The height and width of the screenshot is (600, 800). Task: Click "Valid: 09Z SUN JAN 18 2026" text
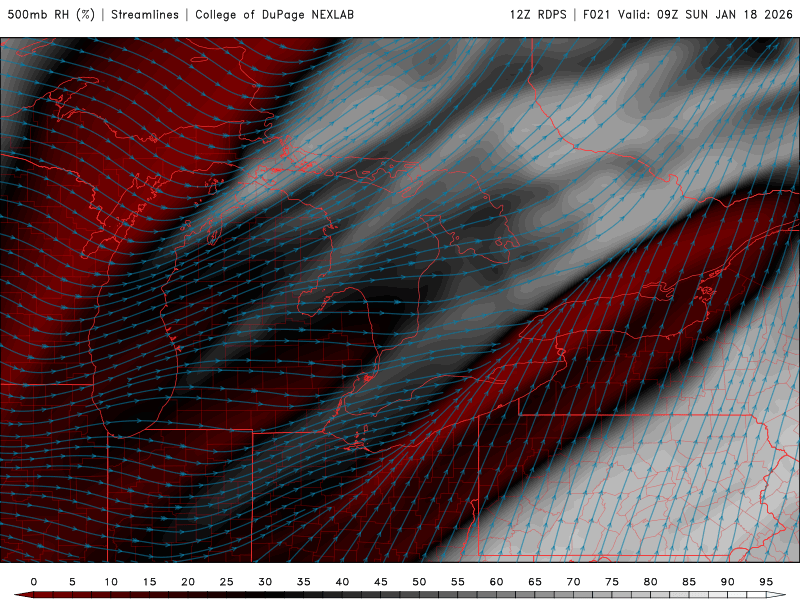tap(705, 14)
